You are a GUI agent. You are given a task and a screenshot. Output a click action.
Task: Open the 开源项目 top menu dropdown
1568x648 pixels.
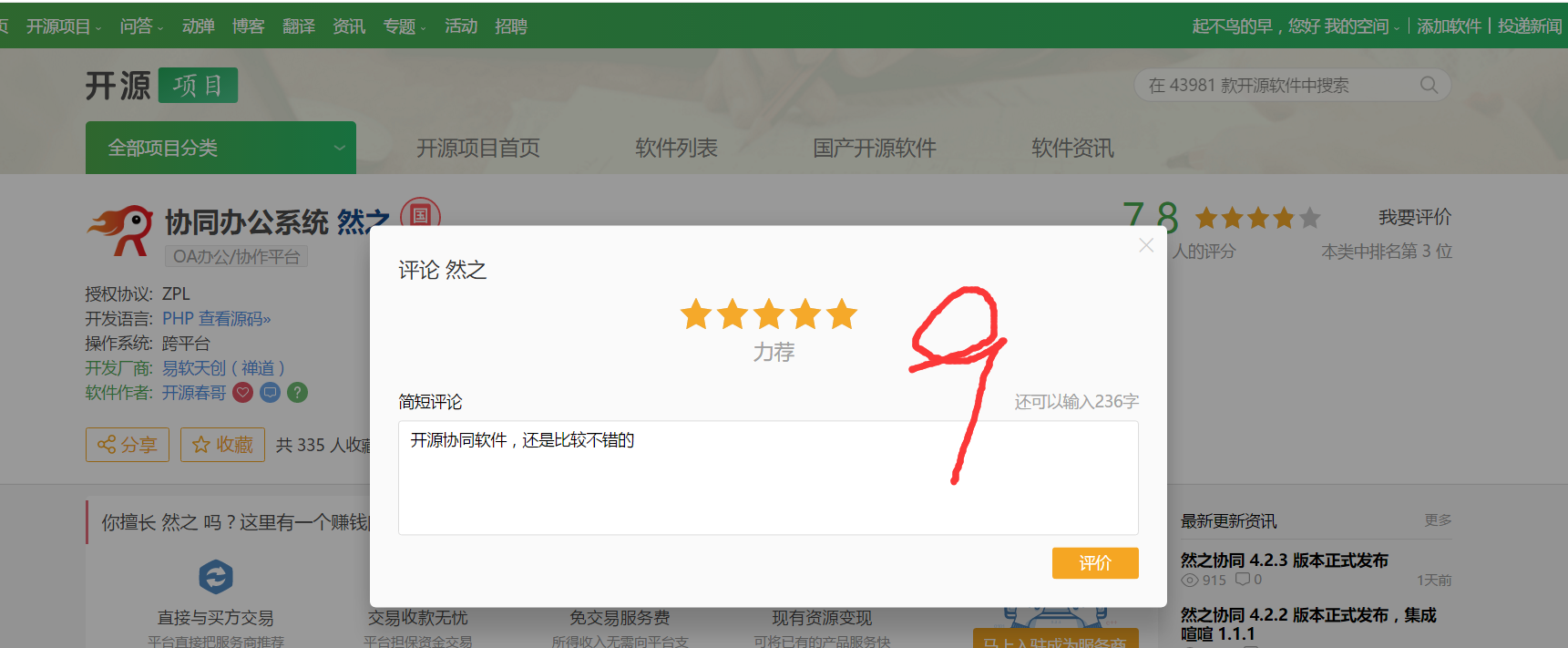click(64, 26)
